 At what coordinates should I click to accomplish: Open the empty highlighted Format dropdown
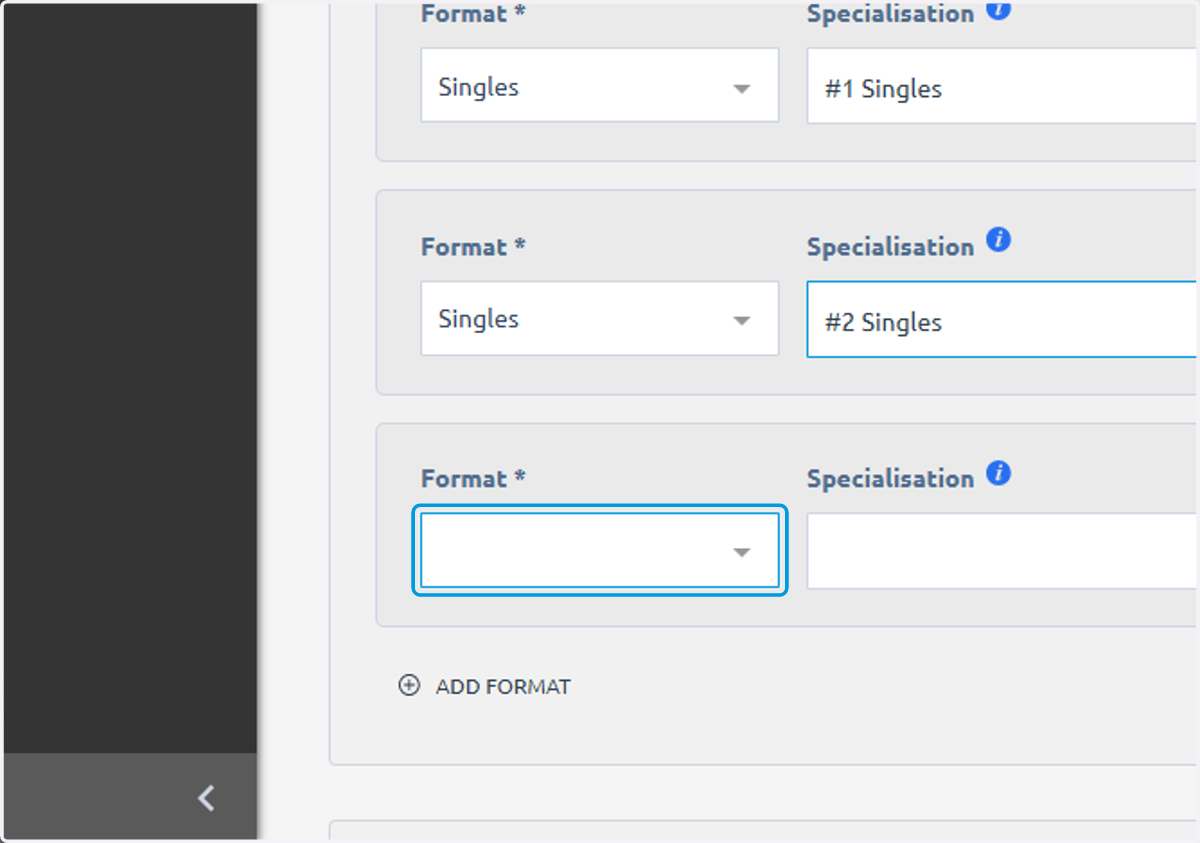click(599, 551)
